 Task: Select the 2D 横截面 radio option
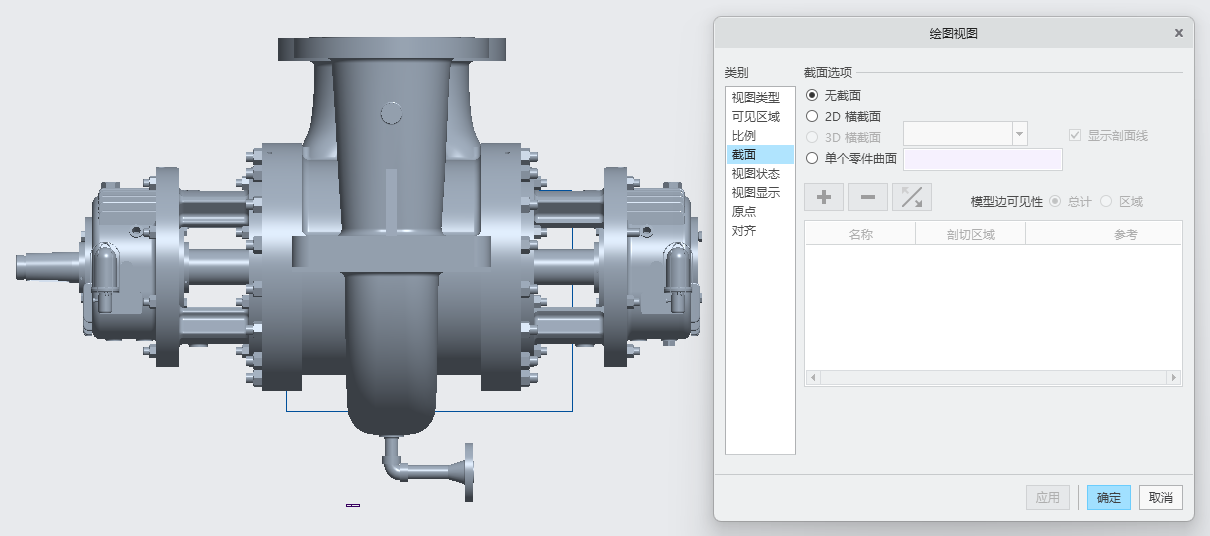[x=812, y=117]
